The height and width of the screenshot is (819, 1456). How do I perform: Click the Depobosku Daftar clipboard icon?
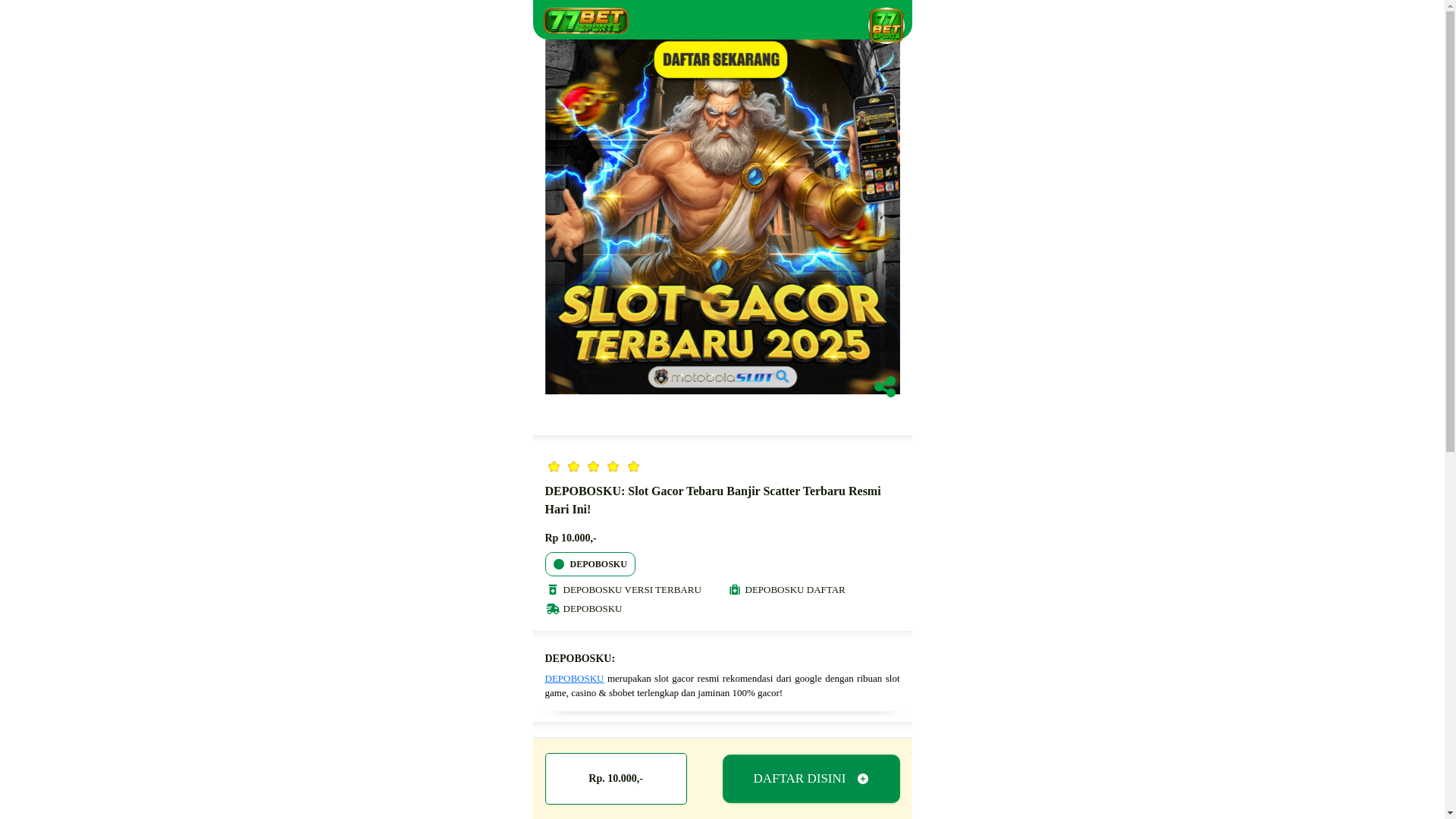[734, 590]
